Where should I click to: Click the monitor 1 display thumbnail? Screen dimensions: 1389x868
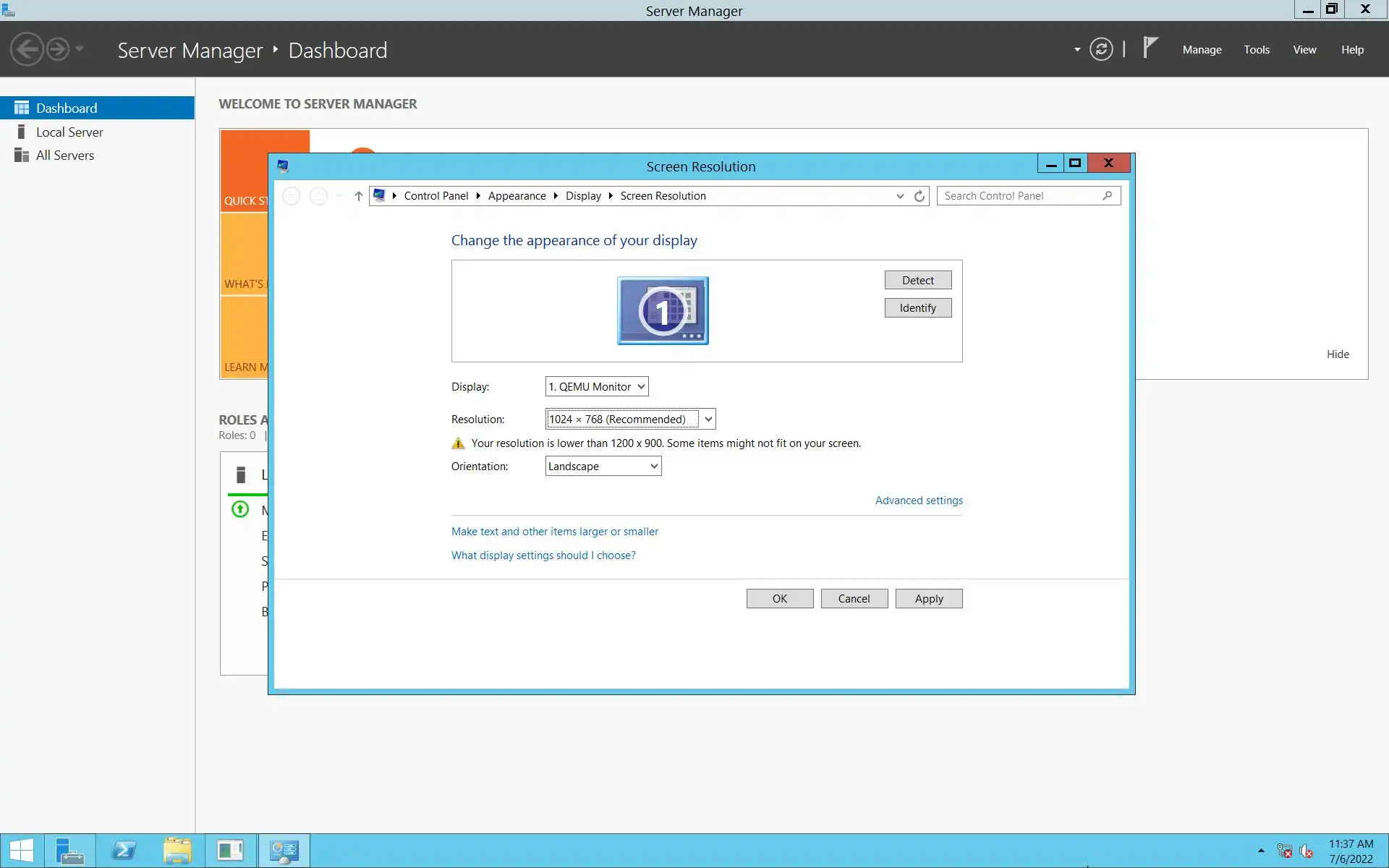[x=663, y=311]
